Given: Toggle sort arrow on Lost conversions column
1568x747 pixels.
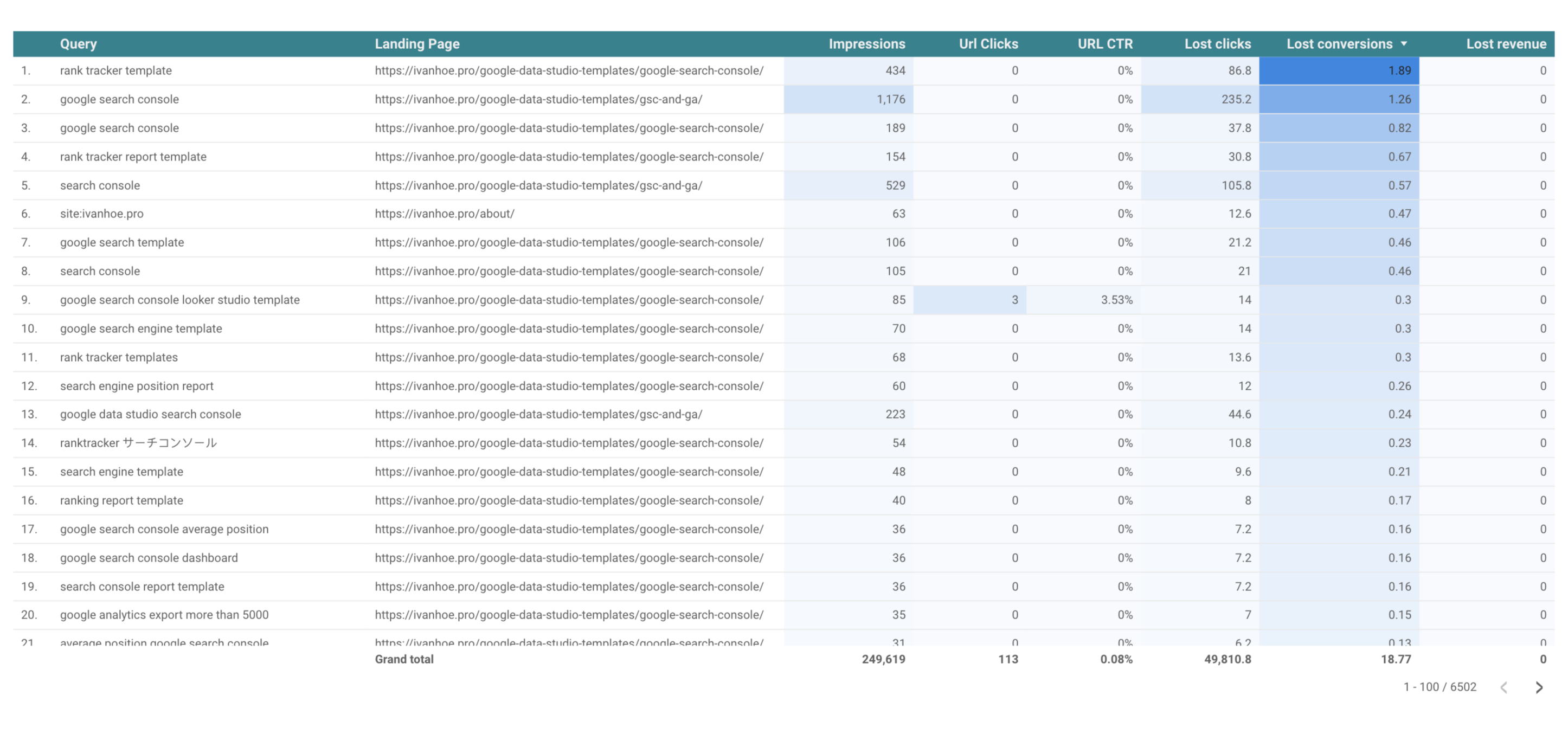Looking at the screenshot, I should [x=1404, y=44].
